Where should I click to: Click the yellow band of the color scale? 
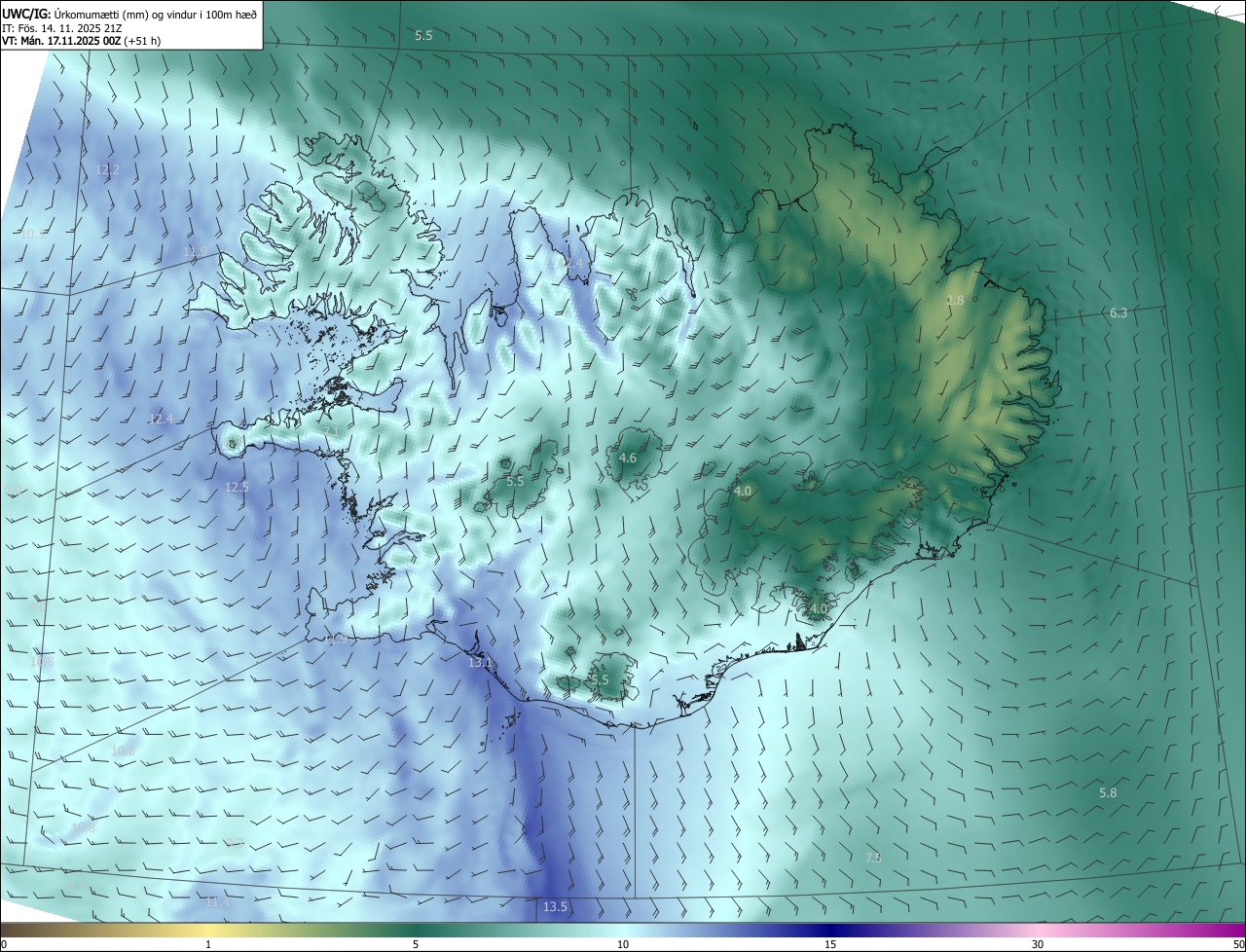tap(209, 930)
